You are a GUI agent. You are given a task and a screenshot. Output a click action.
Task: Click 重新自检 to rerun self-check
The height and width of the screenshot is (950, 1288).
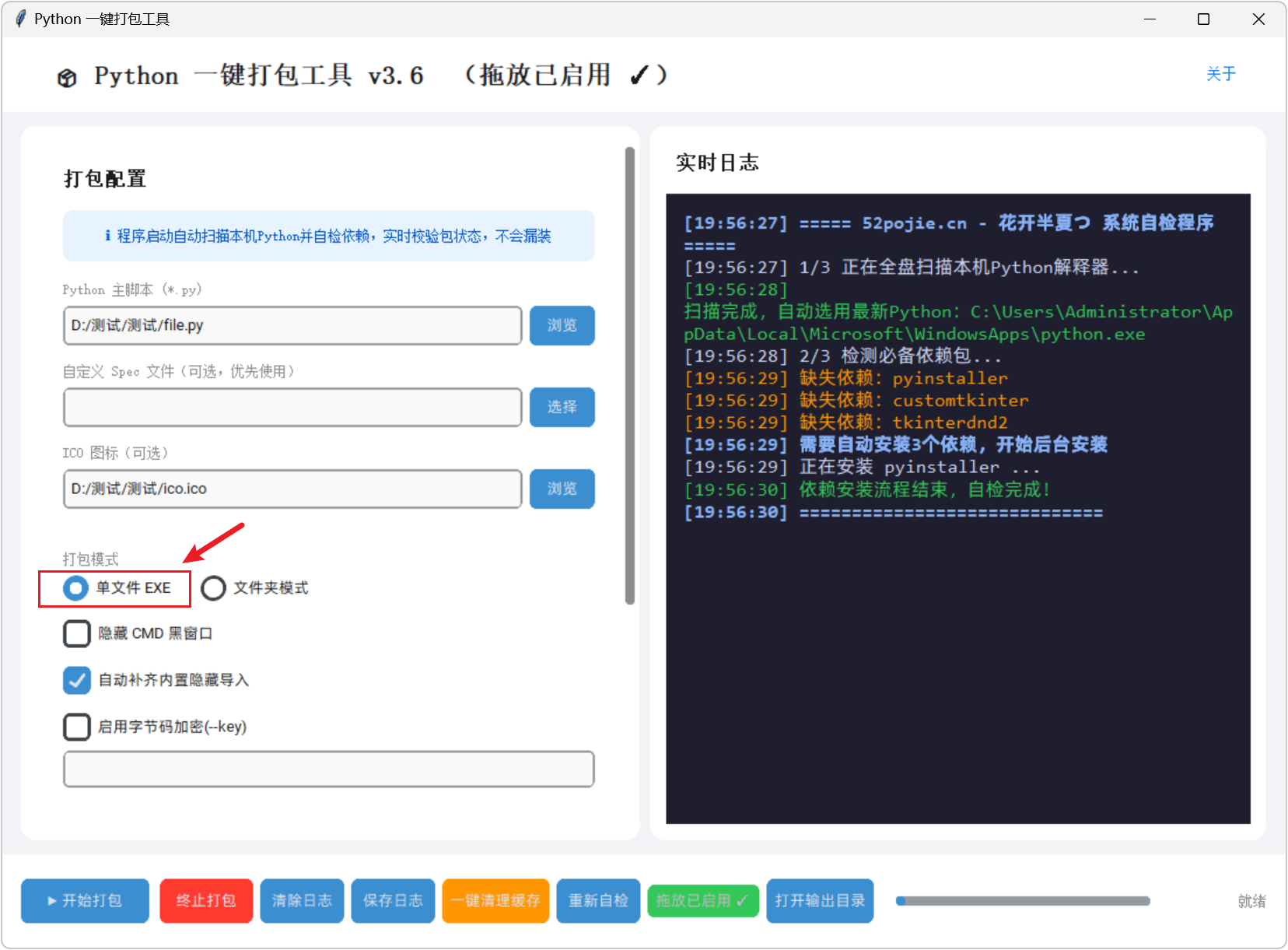click(598, 901)
